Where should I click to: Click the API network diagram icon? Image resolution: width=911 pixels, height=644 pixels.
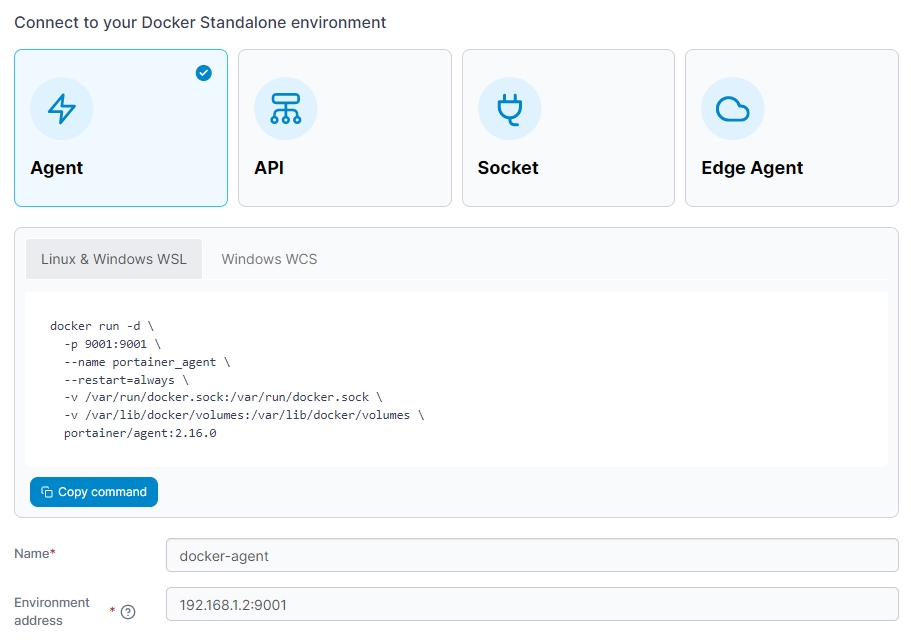pyautogui.click(x=285, y=109)
